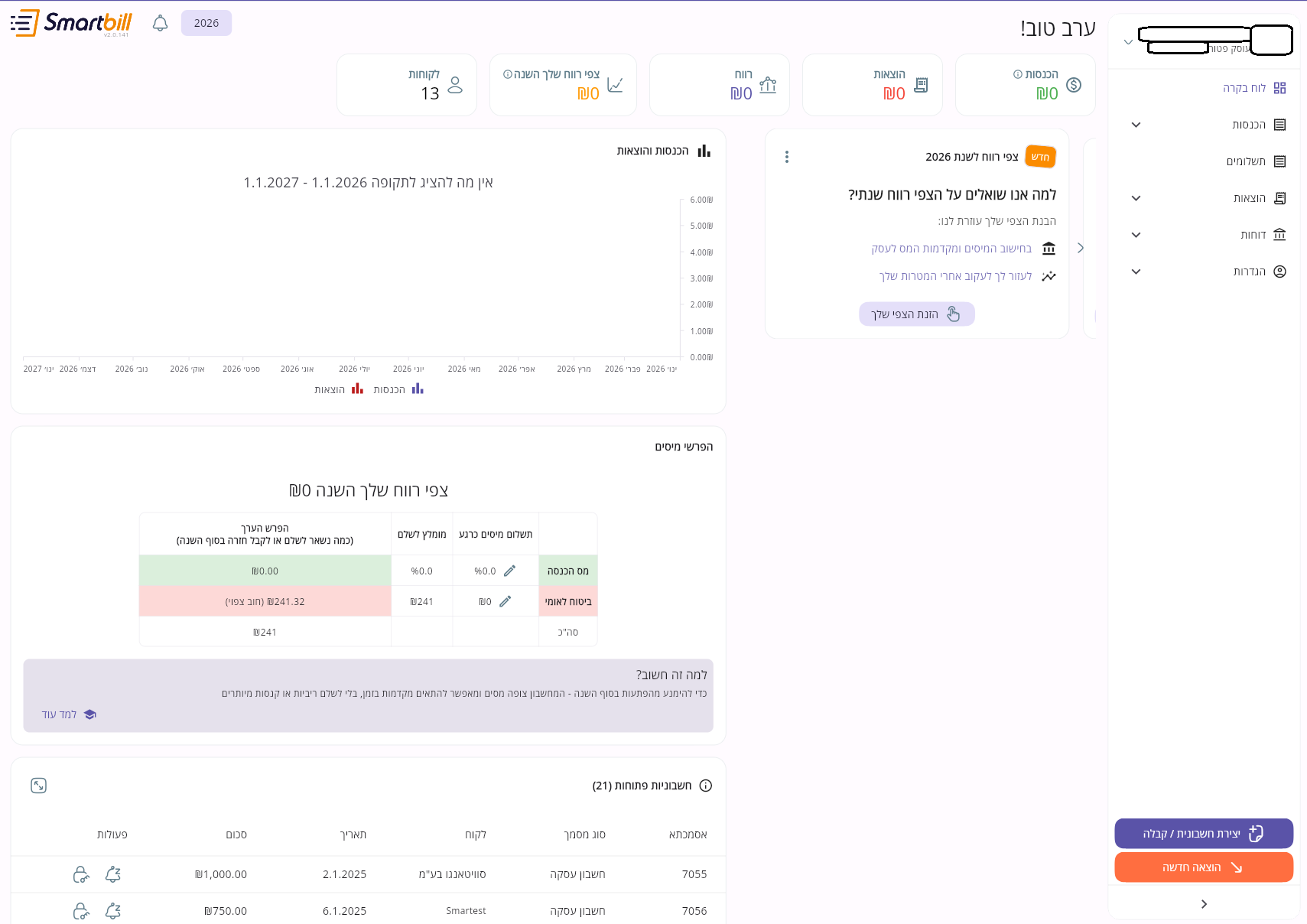The width and height of the screenshot is (1307, 924).
Task: Open the 2026 year selector
Action: pyautogui.click(x=206, y=23)
